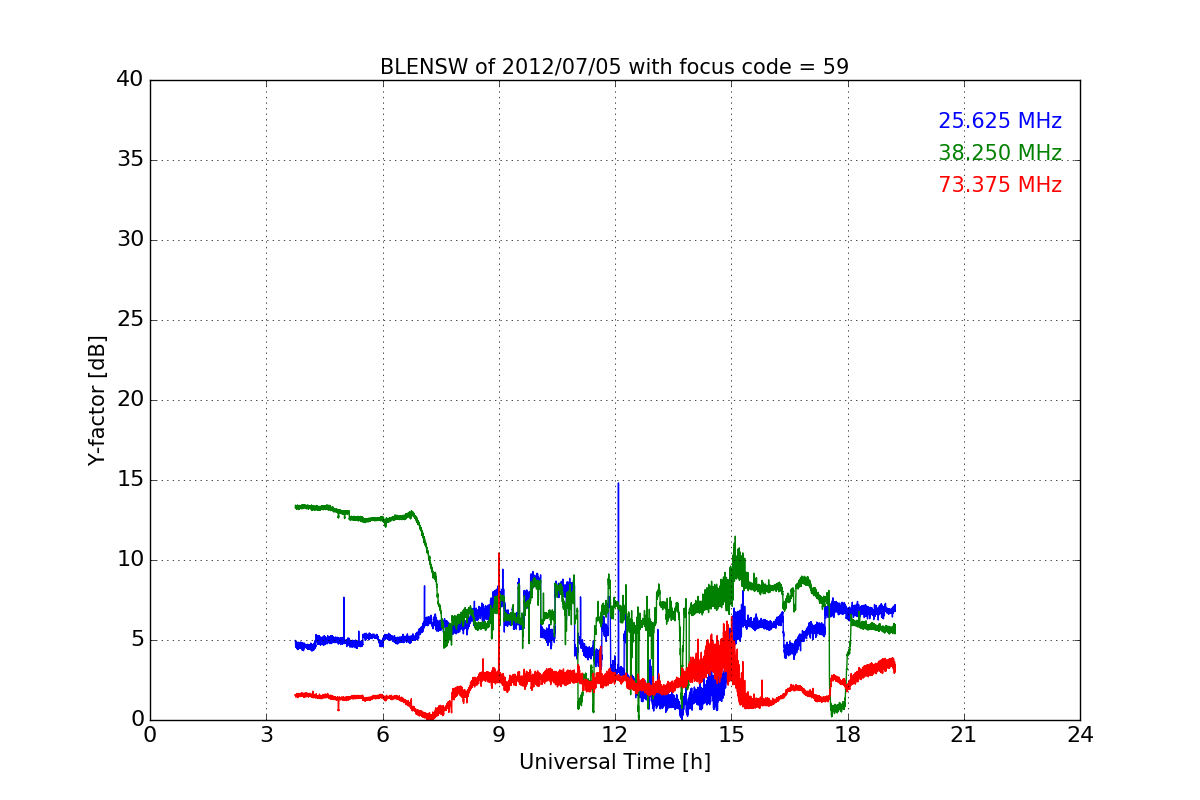
Task: Click y-axis tick label 20
Action: pos(130,400)
